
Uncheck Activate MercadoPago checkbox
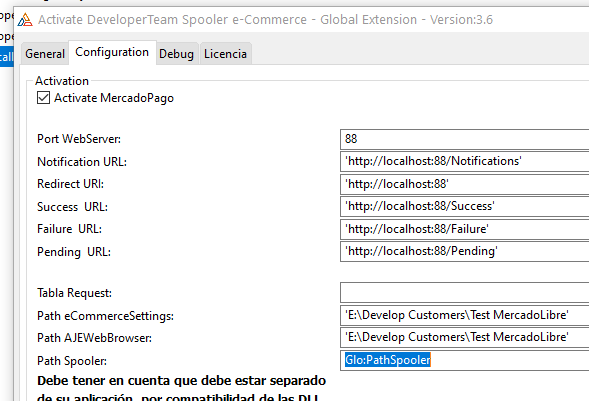pos(44,98)
